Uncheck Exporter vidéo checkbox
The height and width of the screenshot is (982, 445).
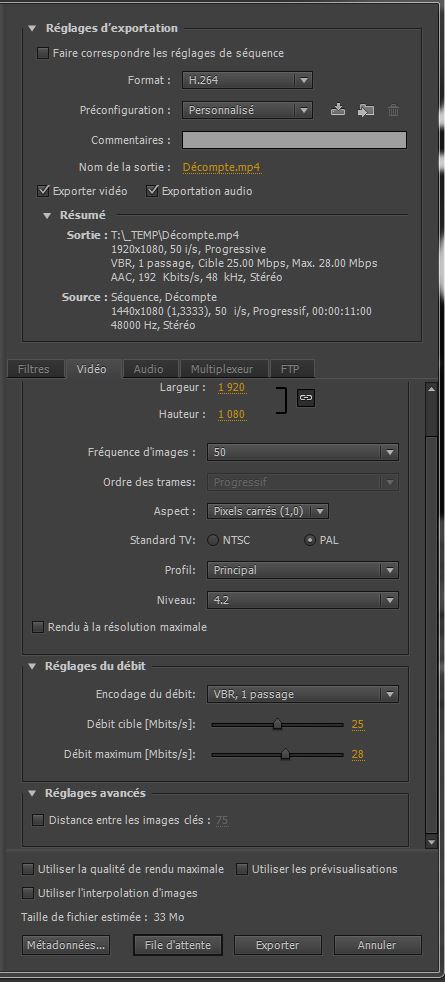43,190
